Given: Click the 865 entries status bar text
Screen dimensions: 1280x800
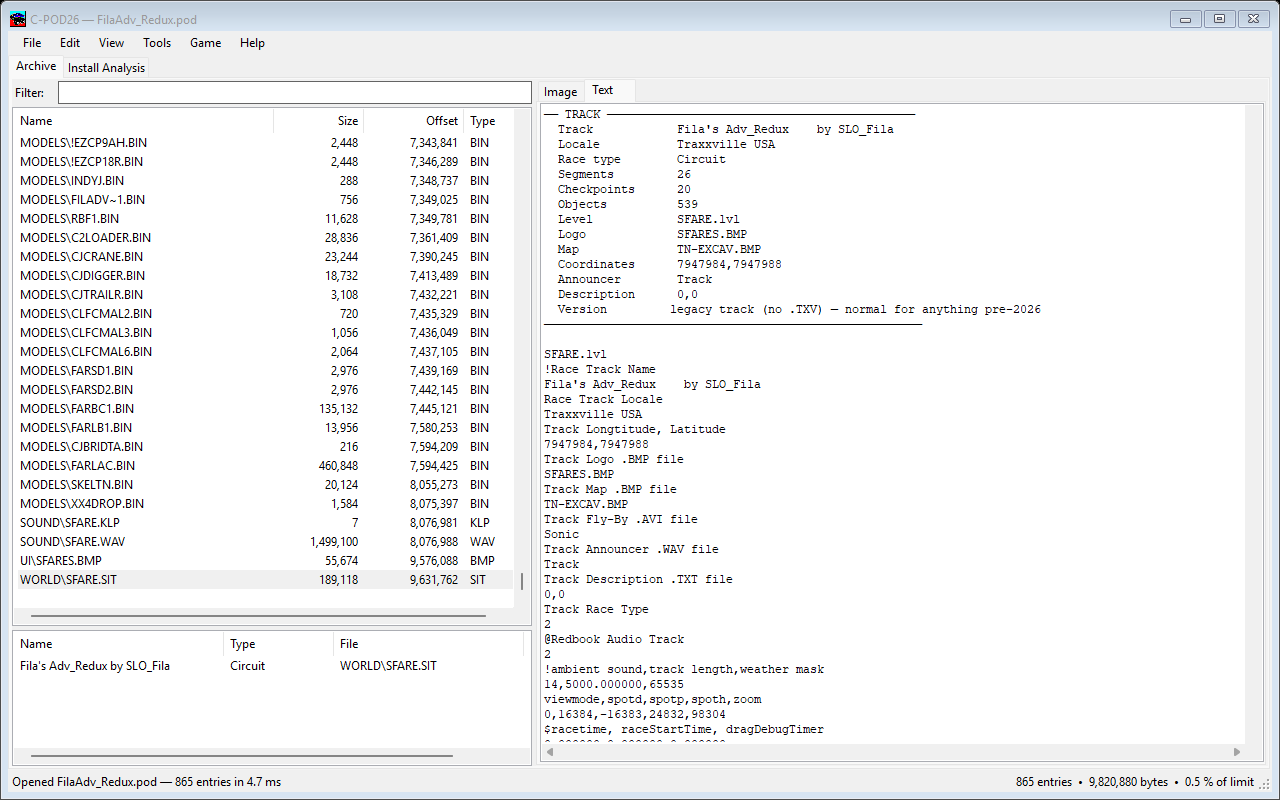Looking at the screenshot, I should pos(1044,782).
